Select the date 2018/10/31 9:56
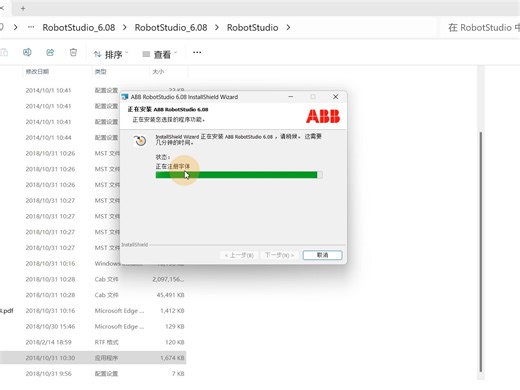 [48, 374]
